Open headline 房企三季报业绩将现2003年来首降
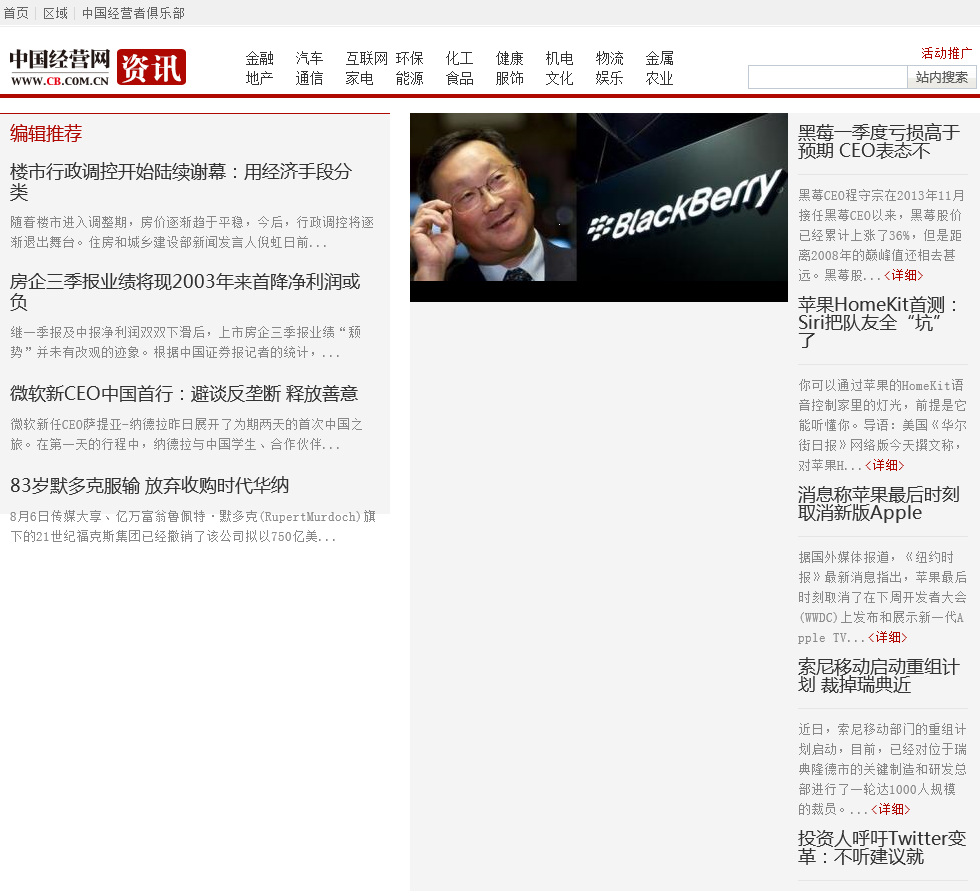Viewport: 980px width, 891px height. click(185, 291)
